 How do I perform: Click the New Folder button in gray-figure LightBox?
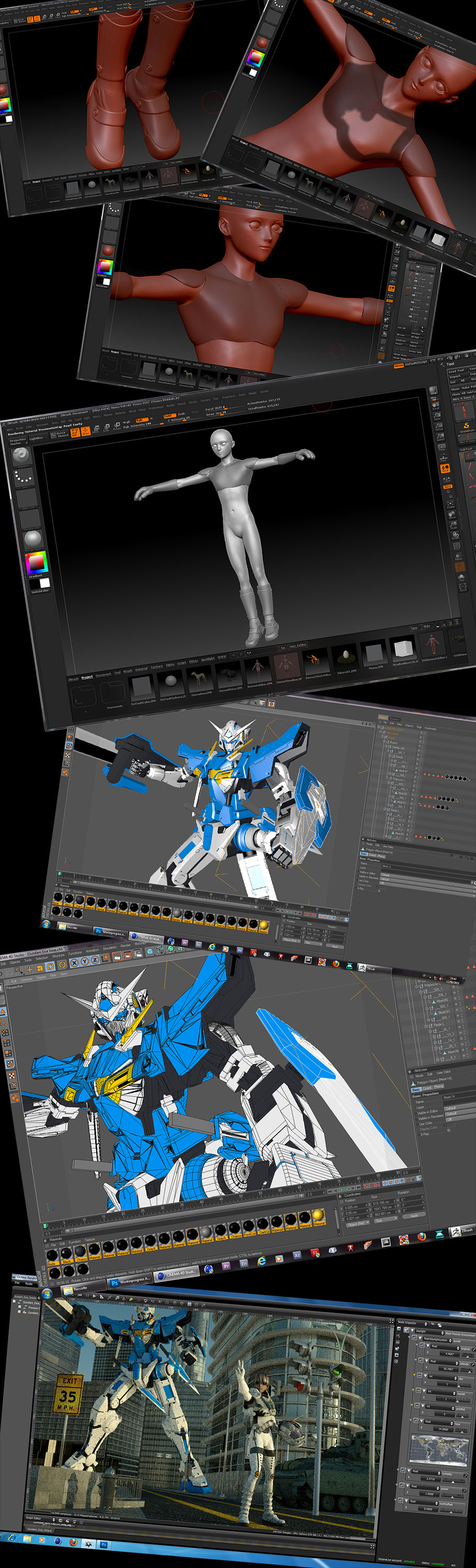click(298, 646)
